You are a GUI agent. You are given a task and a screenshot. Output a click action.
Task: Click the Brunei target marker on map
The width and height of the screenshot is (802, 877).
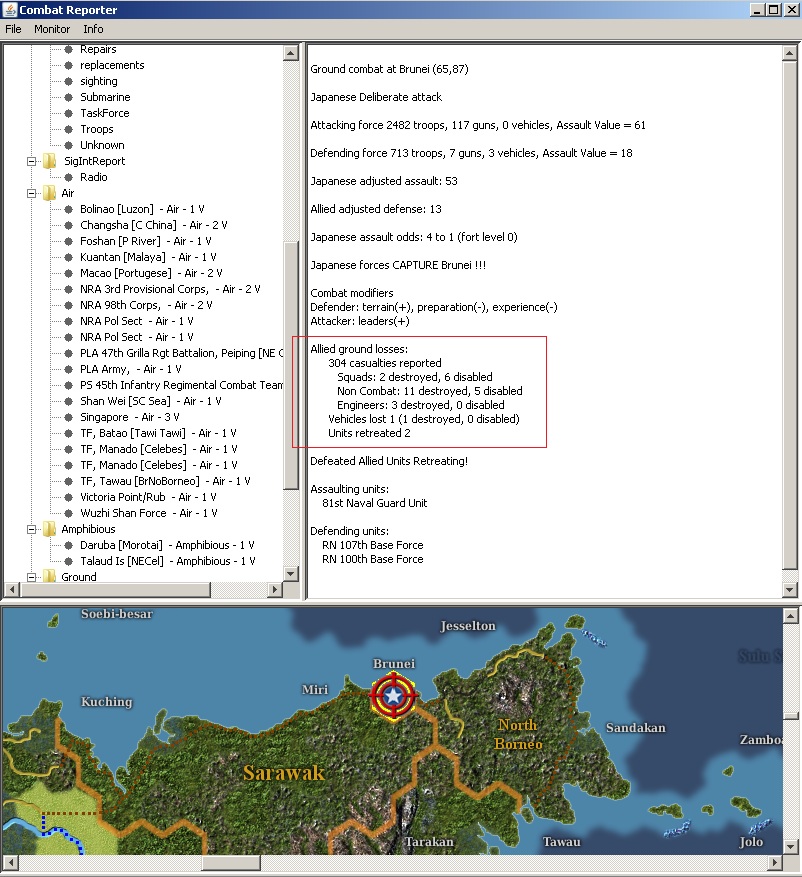(x=393, y=696)
